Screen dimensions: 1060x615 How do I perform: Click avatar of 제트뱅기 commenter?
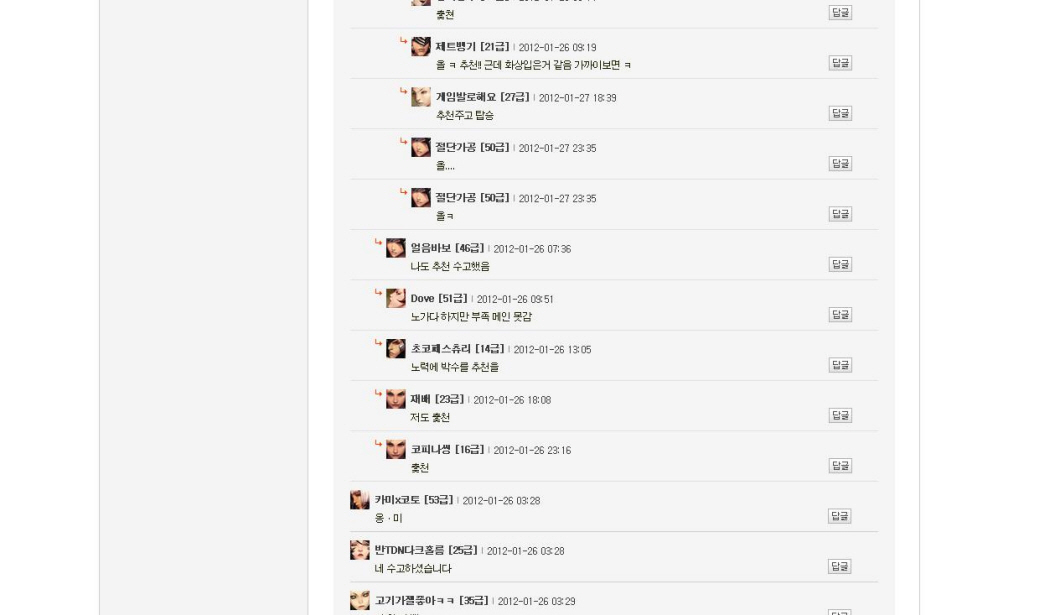pos(420,47)
